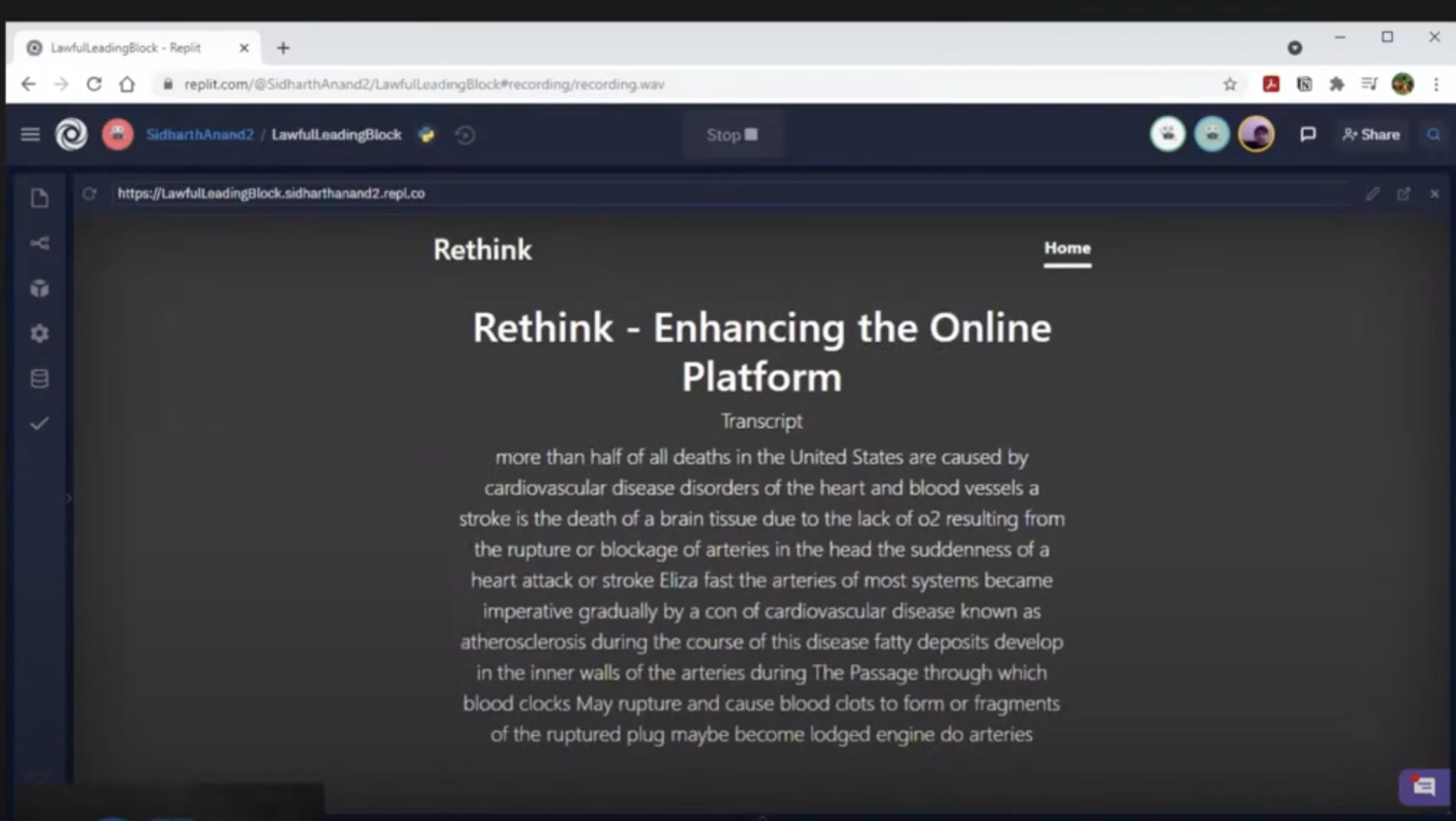Viewport: 1456px width, 821px height.
Task: Click the version history clock icon
Action: [x=465, y=135]
